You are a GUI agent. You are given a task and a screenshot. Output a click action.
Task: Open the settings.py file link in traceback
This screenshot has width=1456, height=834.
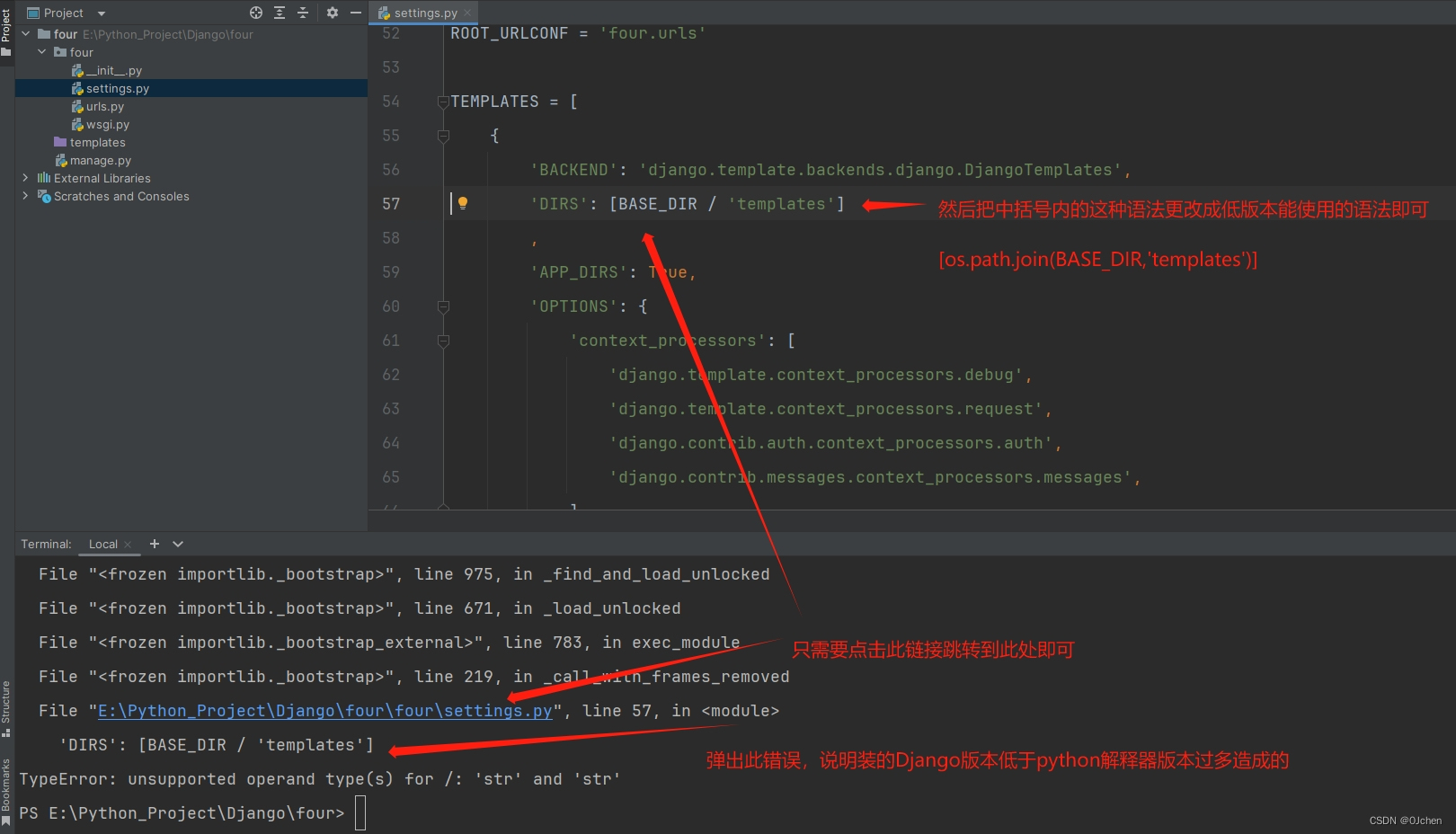coord(324,711)
